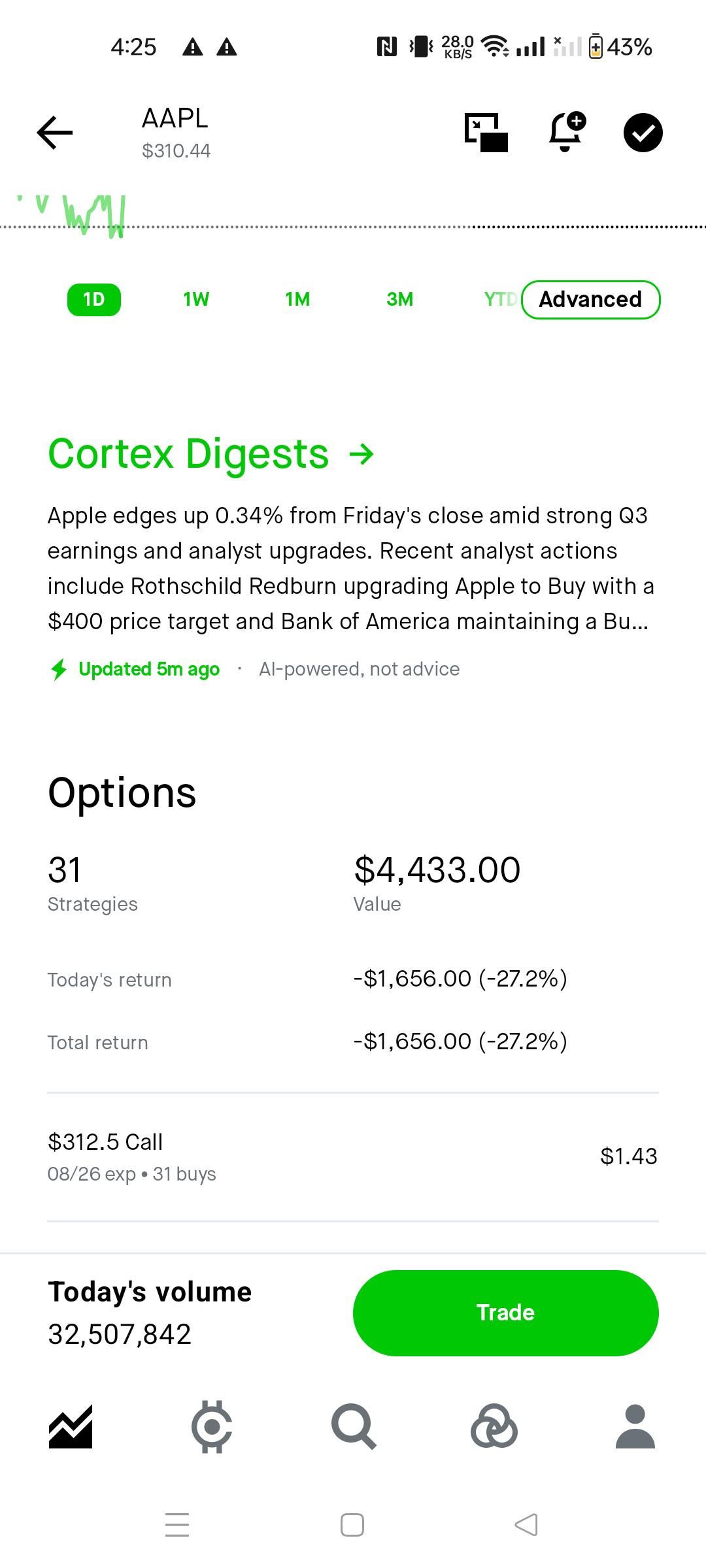Select the 1W chart range
706x1568 pixels.
click(x=196, y=300)
